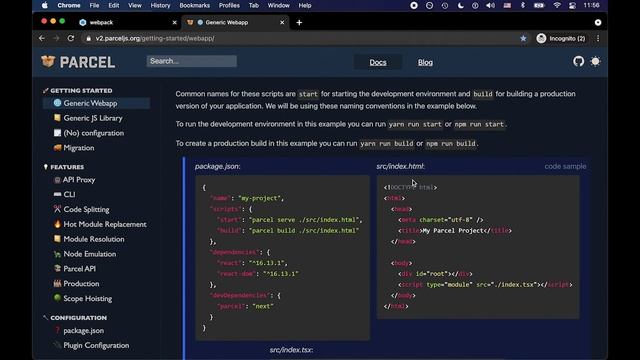Open the Incognito profile button

click(x=561, y=38)
